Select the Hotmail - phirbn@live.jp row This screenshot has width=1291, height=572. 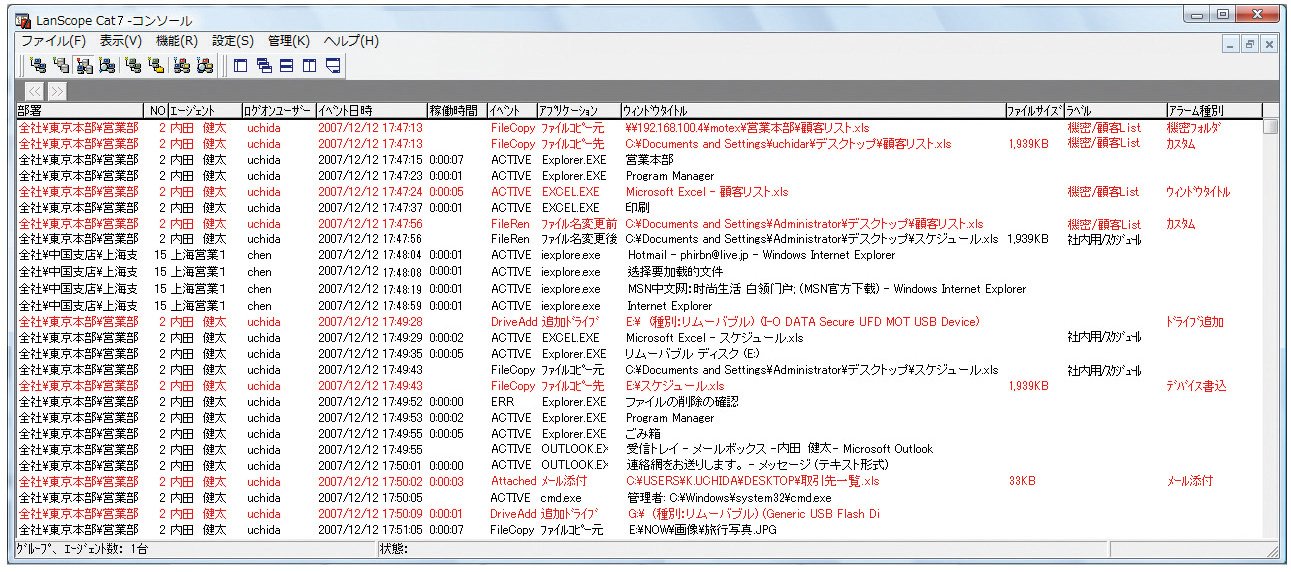pyautogui.click(x=640, y=256)
